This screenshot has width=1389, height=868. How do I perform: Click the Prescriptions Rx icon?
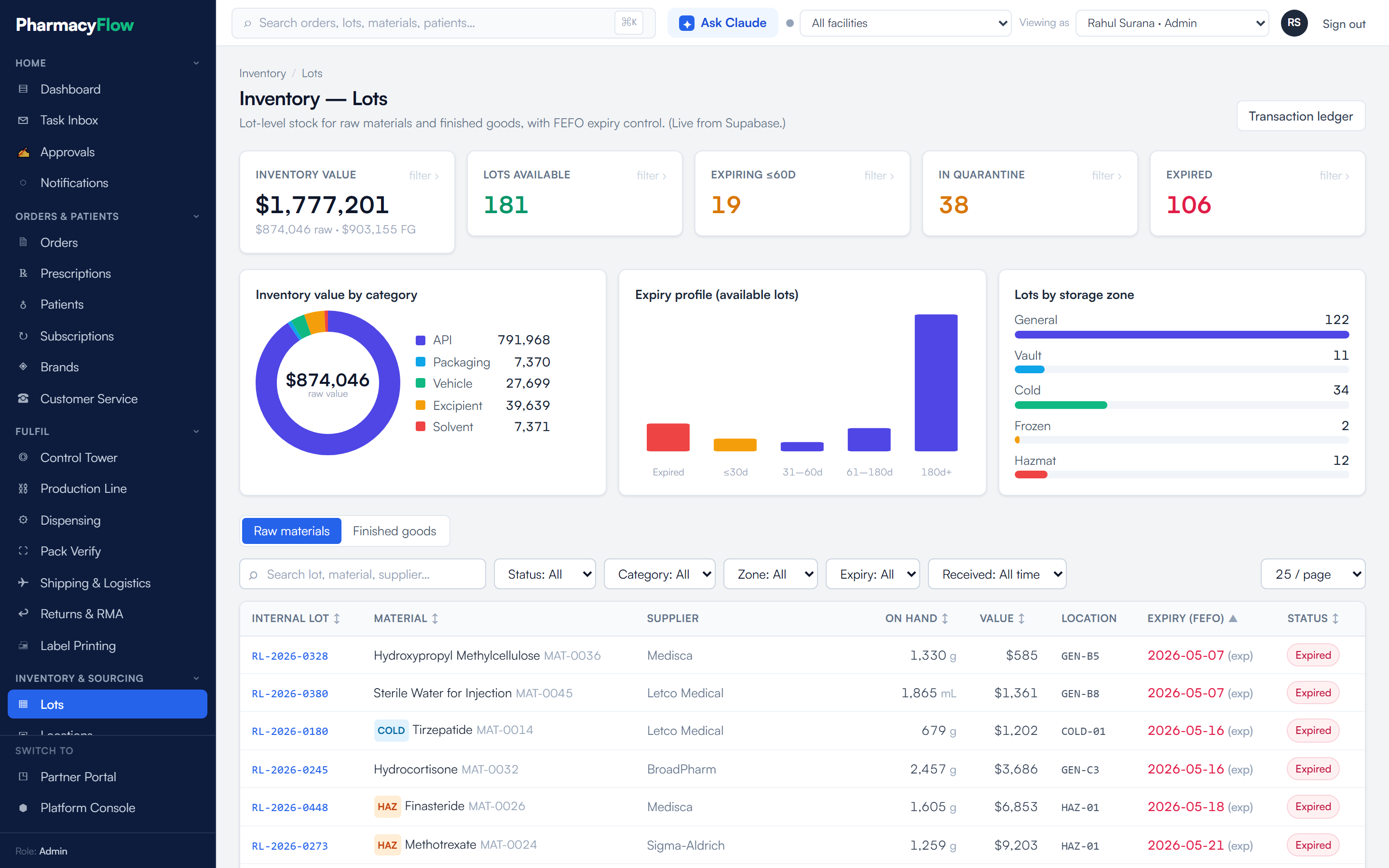tap(23, 273)
